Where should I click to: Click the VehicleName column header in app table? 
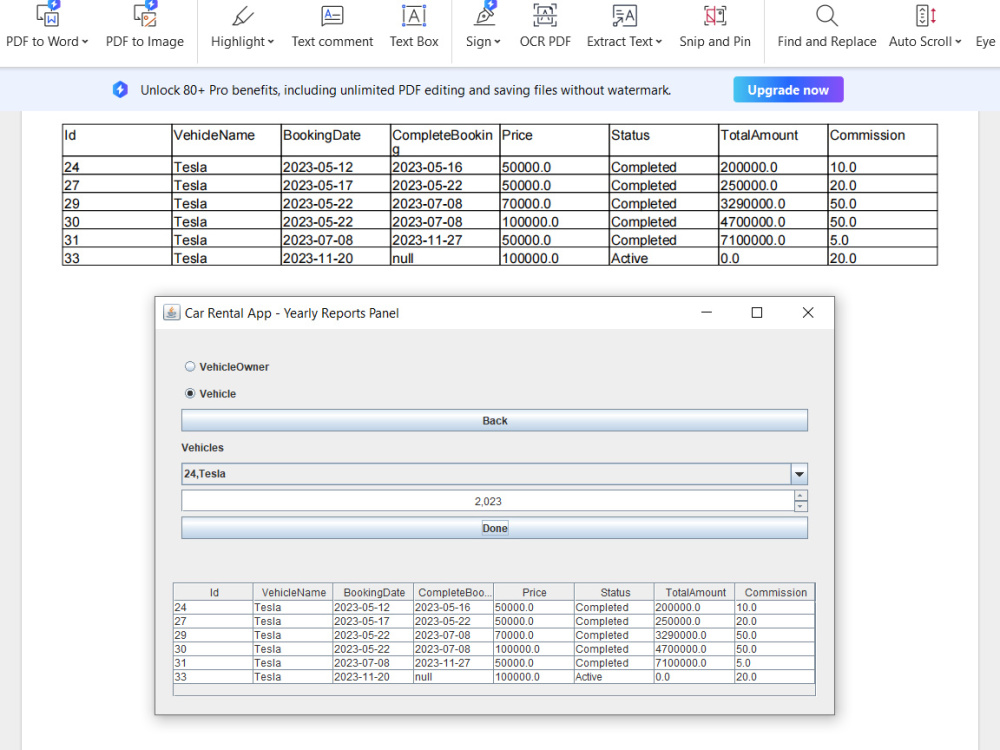tap(293, 592)
